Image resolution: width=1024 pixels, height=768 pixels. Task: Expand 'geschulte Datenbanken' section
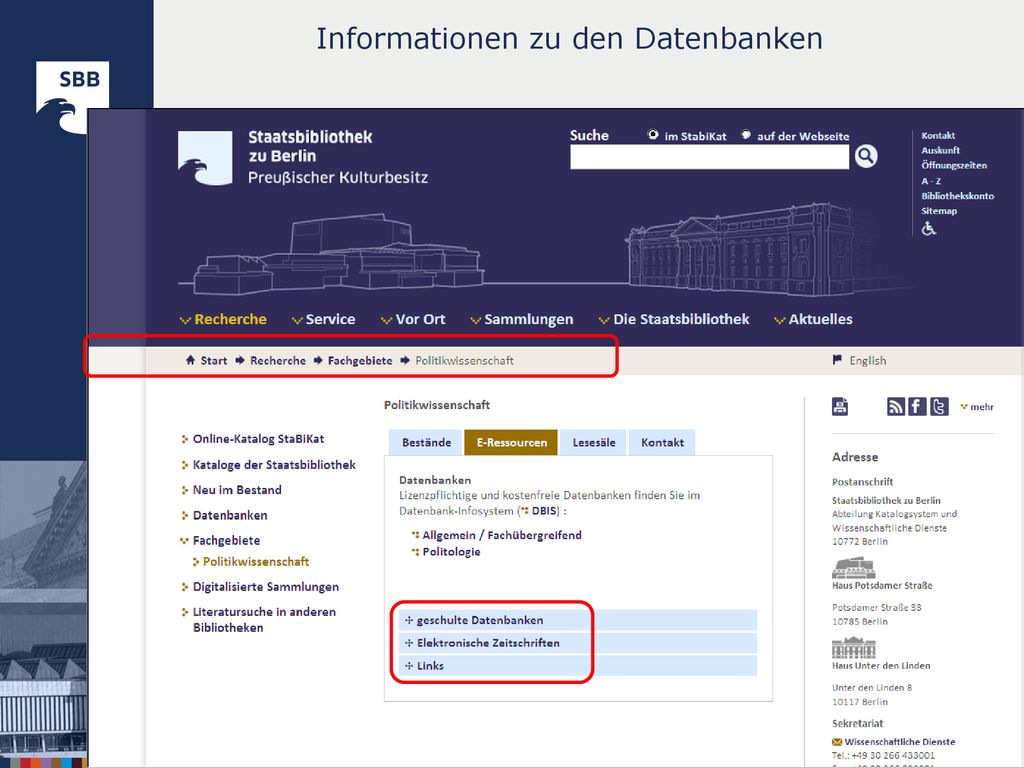tap(578, 620)
